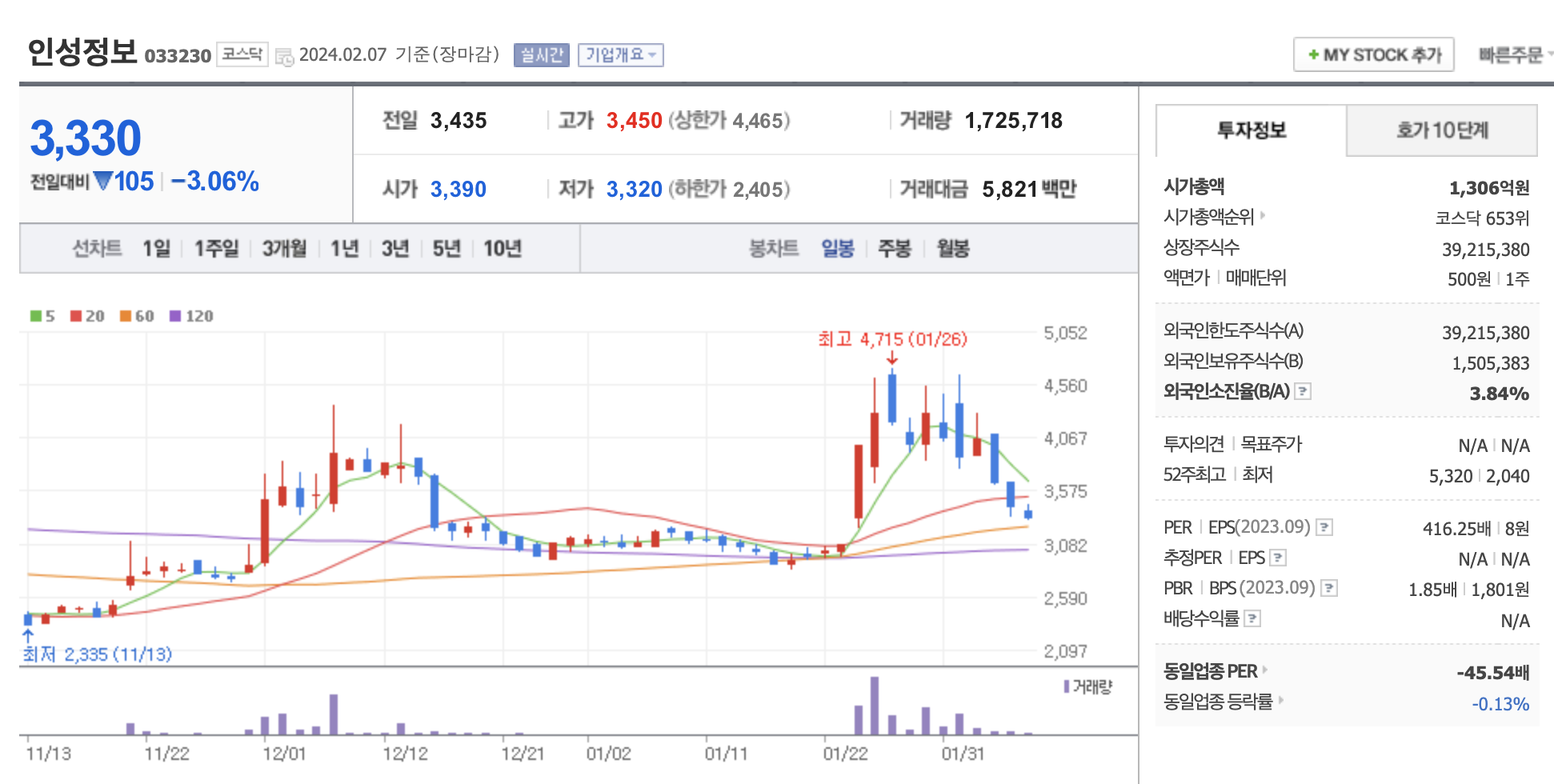Viewport: 1554px width, 784px height.
Task: Select the 1일 line chart period
Action: (x=157, y=249)
